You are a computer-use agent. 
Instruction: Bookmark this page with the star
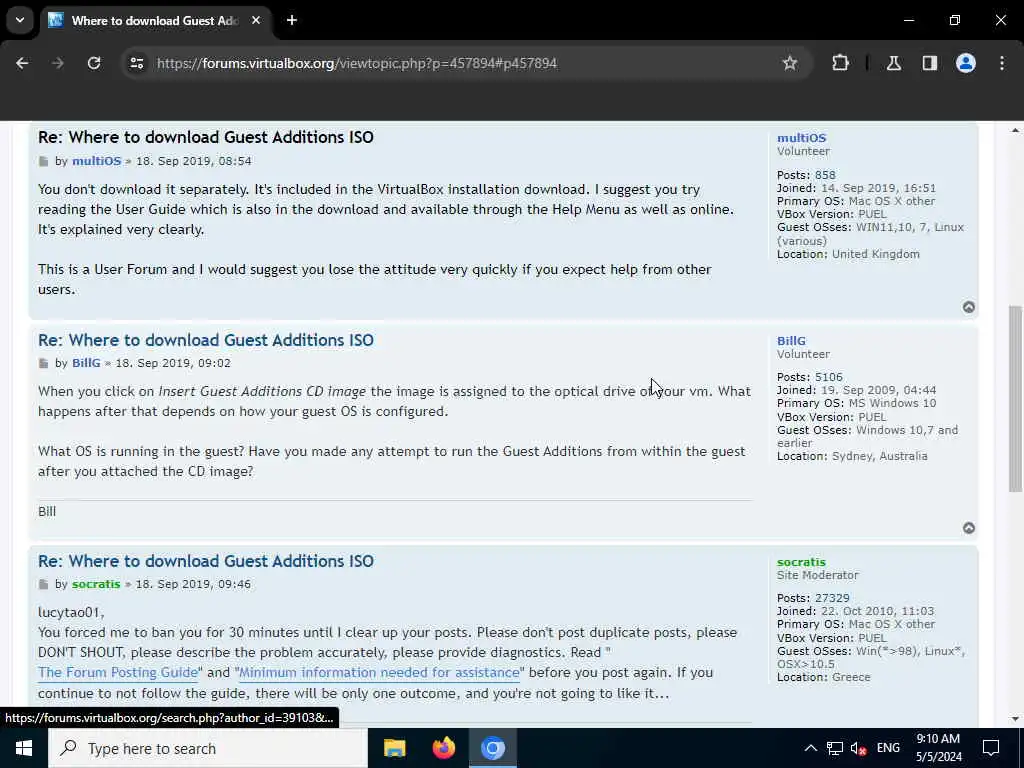(x=790, y=63)
